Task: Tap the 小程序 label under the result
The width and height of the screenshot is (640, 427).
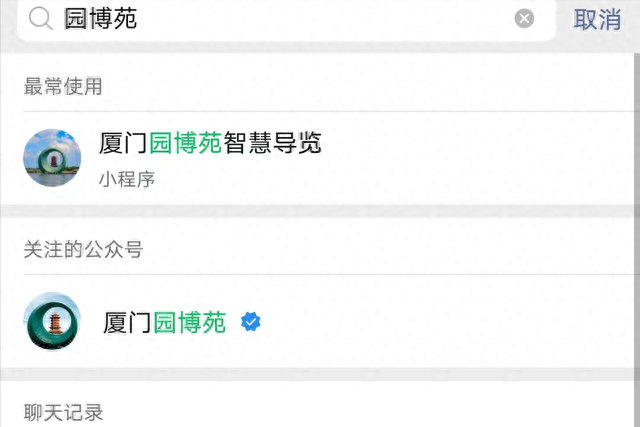Action: (127, 179)
